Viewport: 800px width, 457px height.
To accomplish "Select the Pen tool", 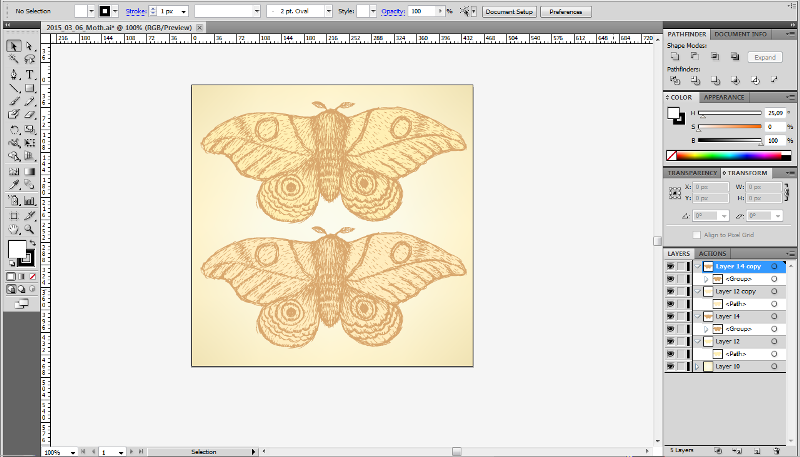I will (14, 74).
